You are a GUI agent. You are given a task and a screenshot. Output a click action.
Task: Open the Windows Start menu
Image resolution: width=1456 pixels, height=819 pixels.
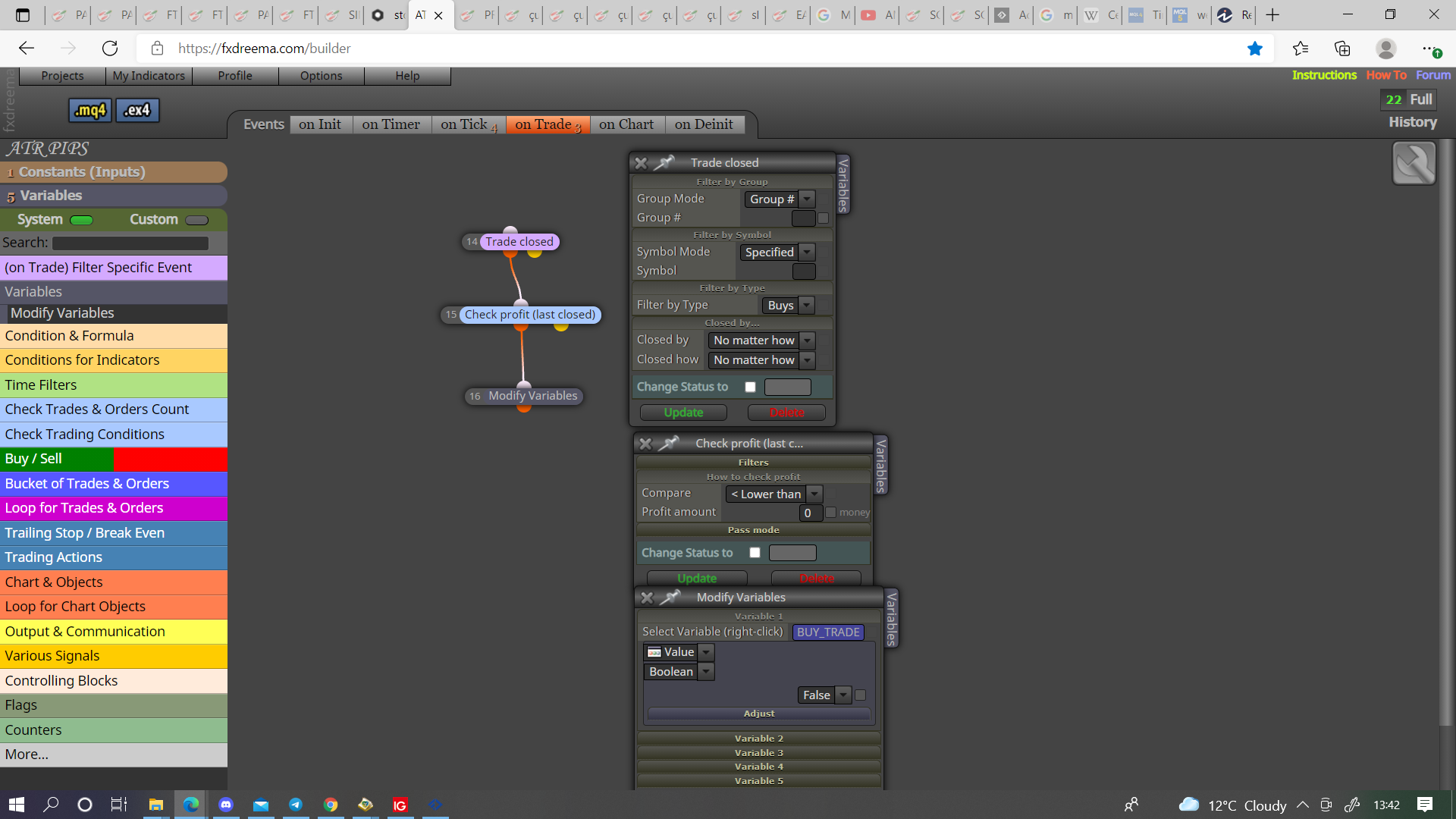pos(17,805)
